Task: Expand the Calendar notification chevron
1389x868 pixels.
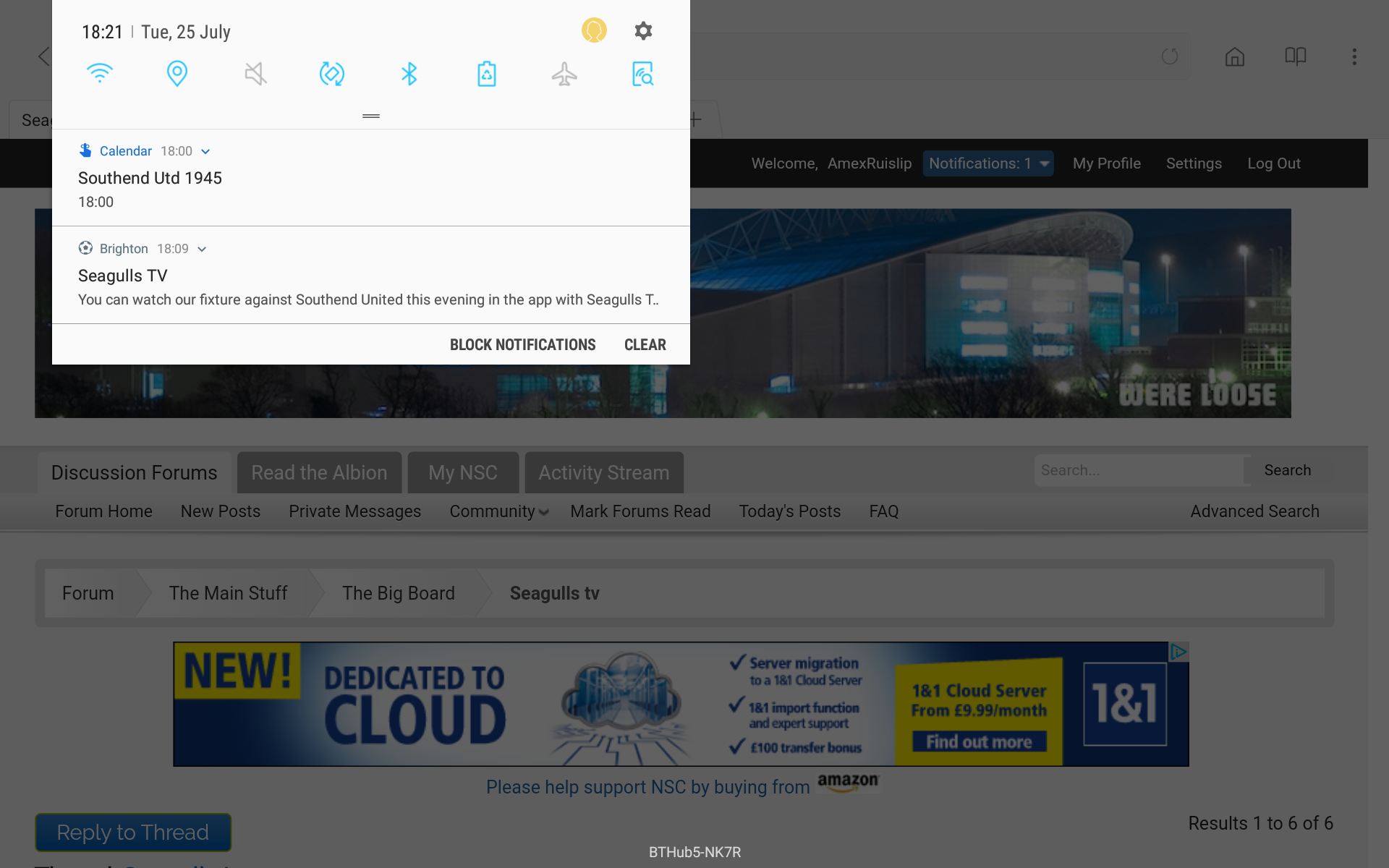Action: [x=205, y=151]
